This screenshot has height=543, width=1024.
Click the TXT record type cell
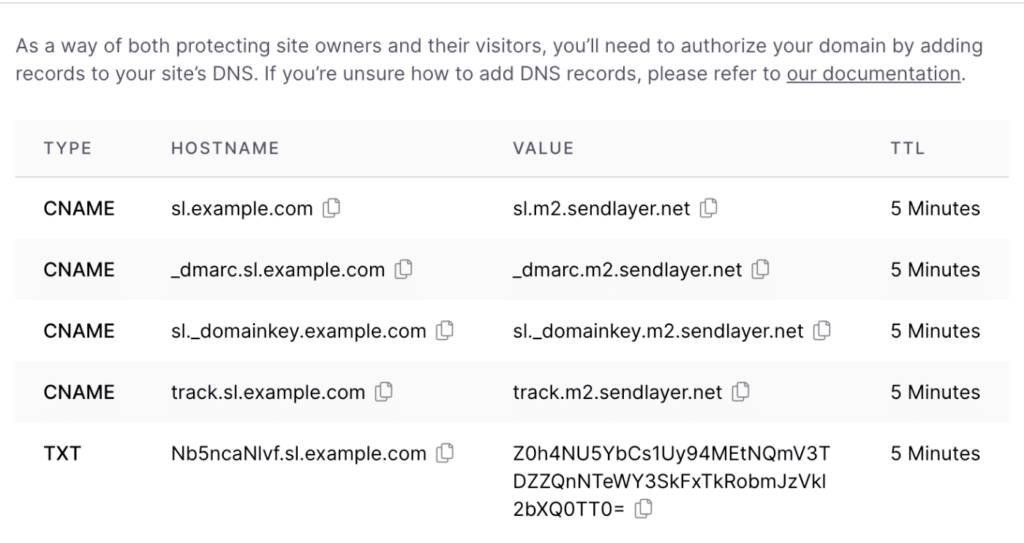[62, 454]
